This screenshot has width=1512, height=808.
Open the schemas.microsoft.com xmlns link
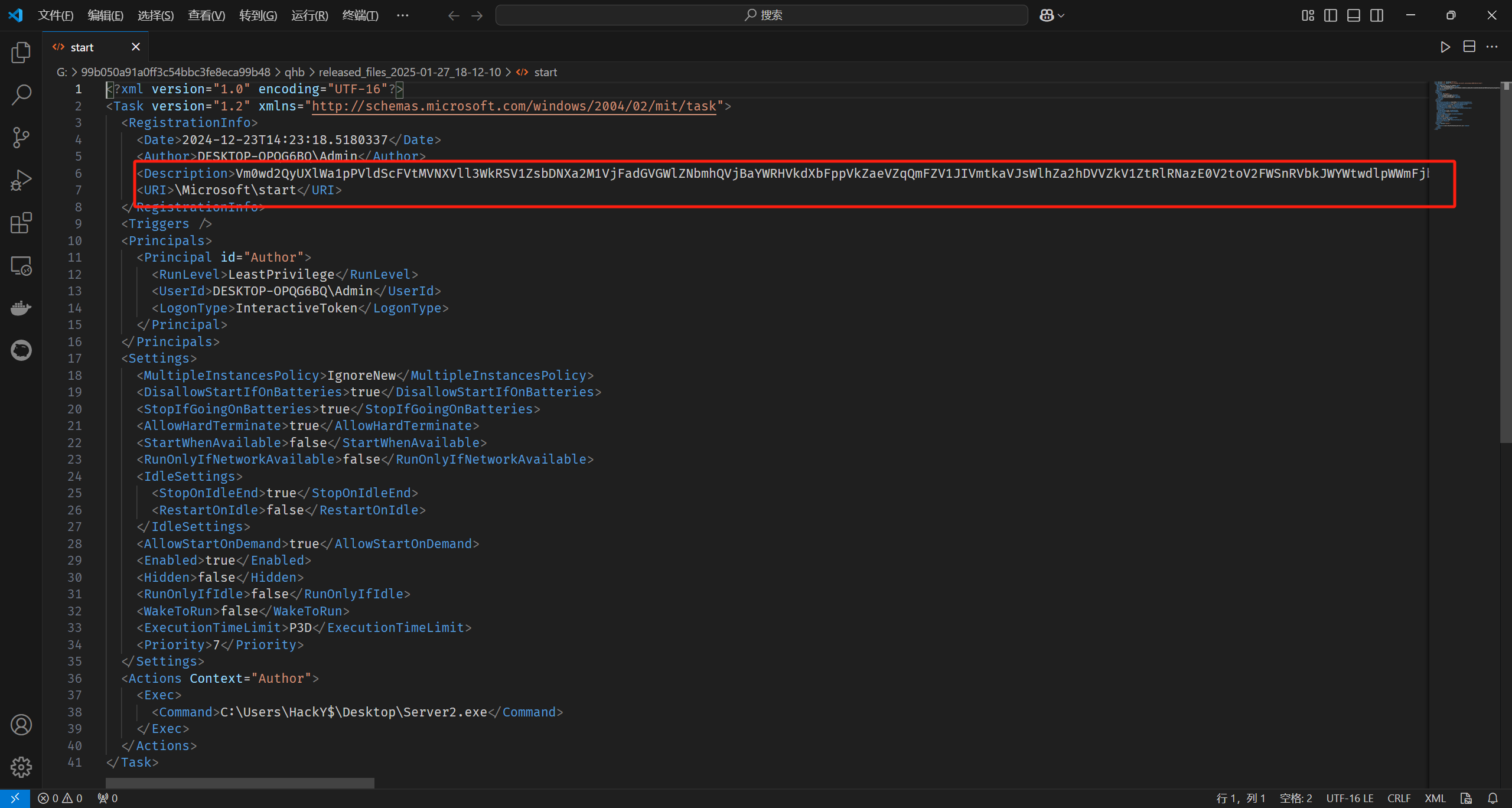pos(514,106)
